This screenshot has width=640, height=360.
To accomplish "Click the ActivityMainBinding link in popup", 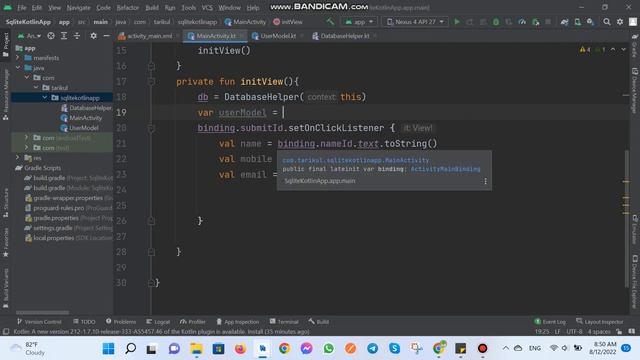I will (x=445, y=169).
